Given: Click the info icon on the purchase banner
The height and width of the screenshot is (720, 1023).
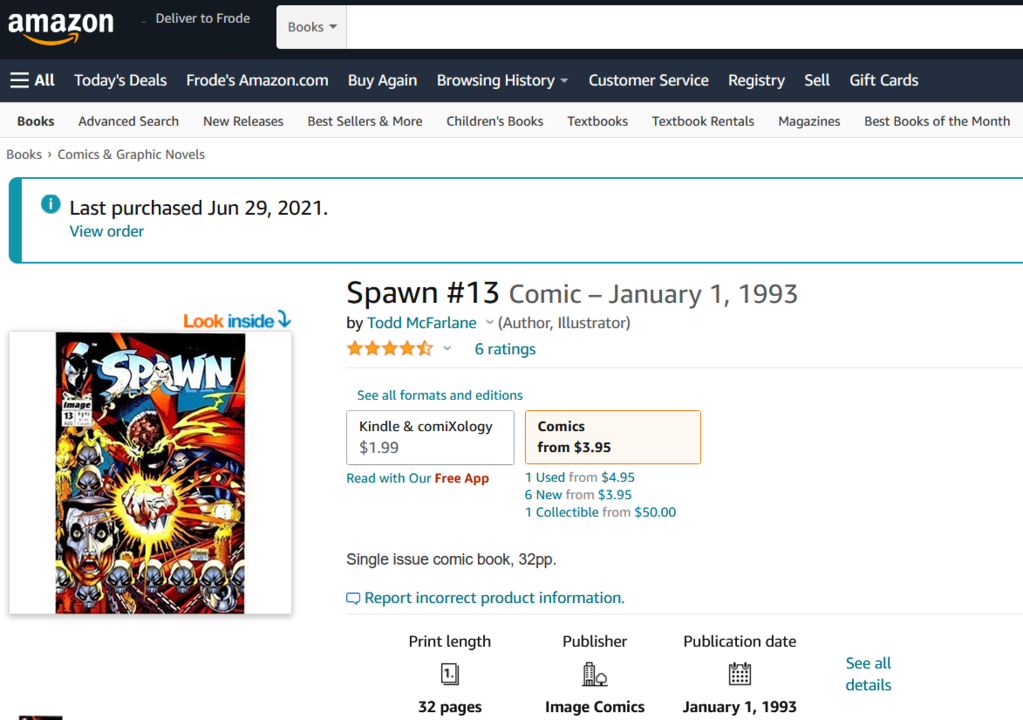Looking at the screenshot, I should [50, 203].
